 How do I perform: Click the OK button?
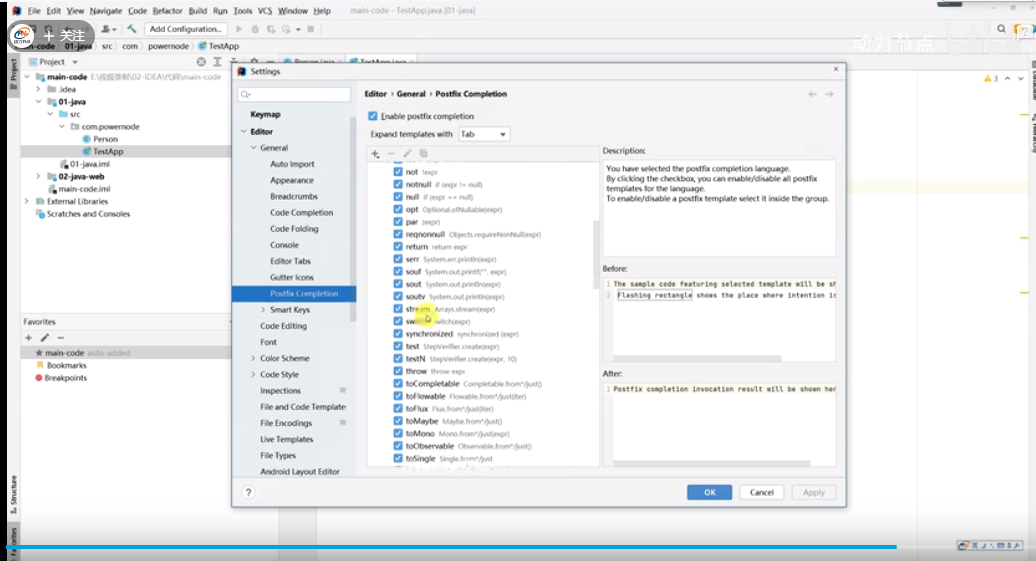(710, 492)
